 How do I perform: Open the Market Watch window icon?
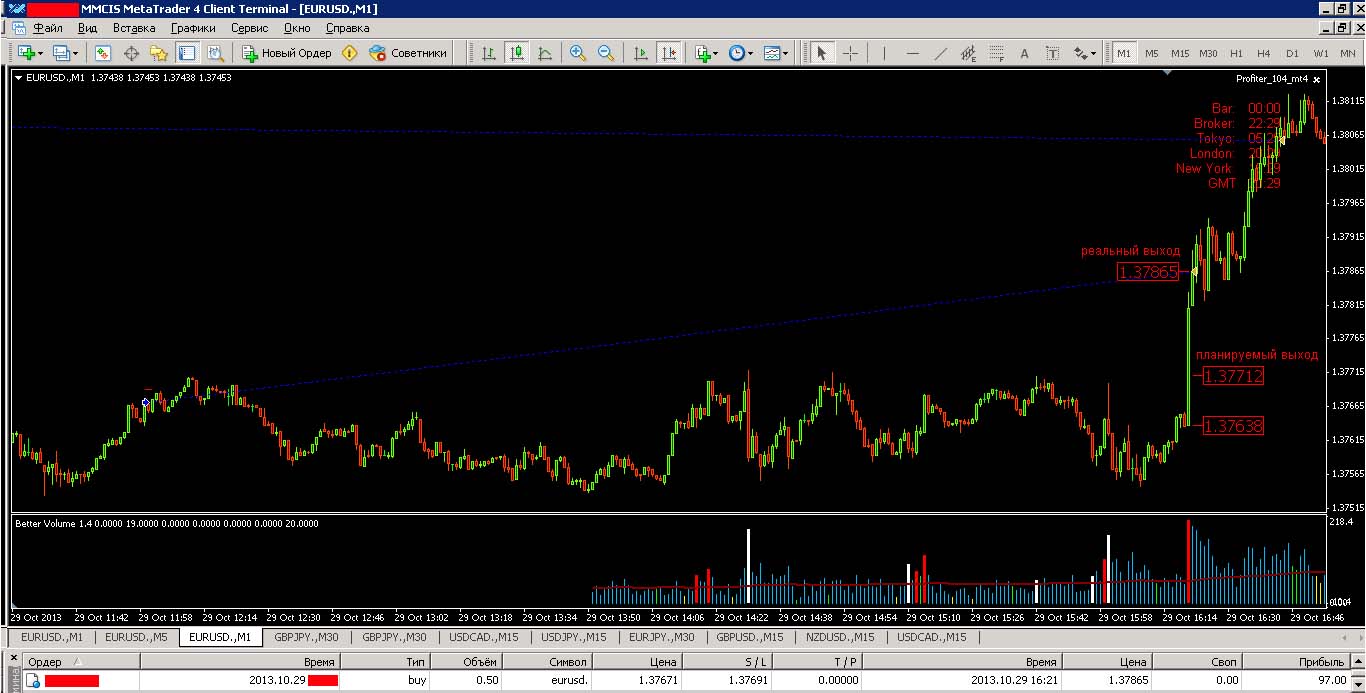(x=102, y=53)
